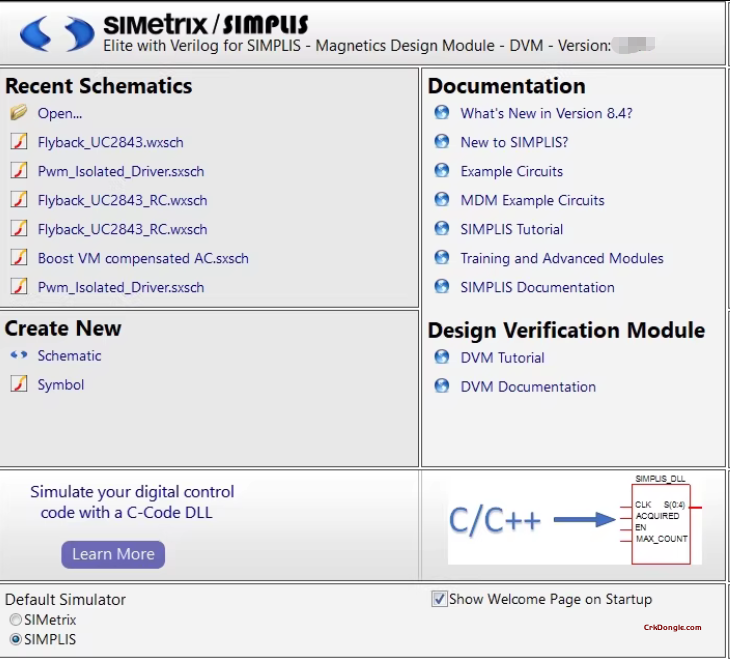Click the globe icon beside DVM Documentation
The width and height of the screenshot is (730, 660).
click(442, 386)
